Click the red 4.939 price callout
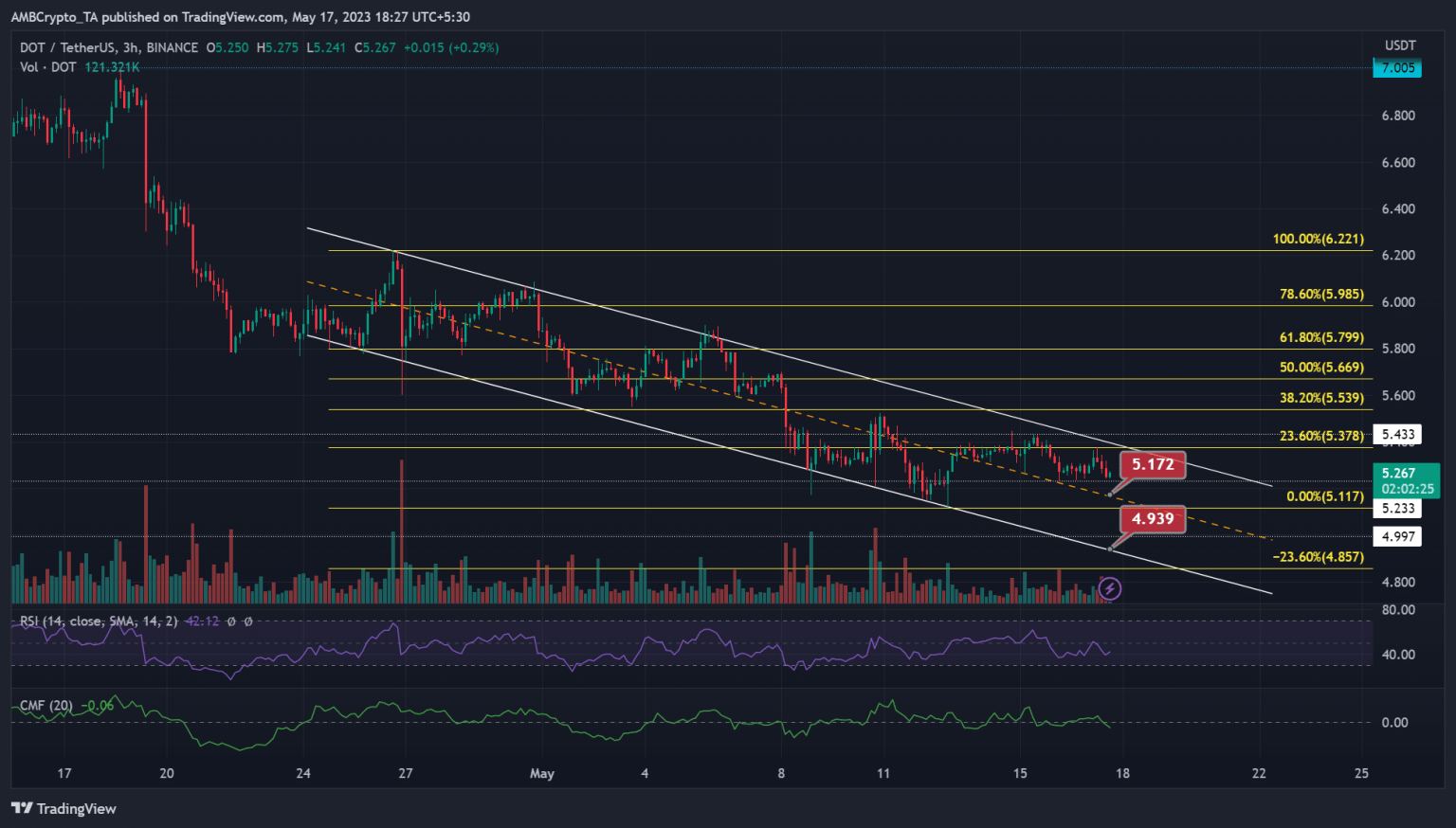 [1153, 518]
